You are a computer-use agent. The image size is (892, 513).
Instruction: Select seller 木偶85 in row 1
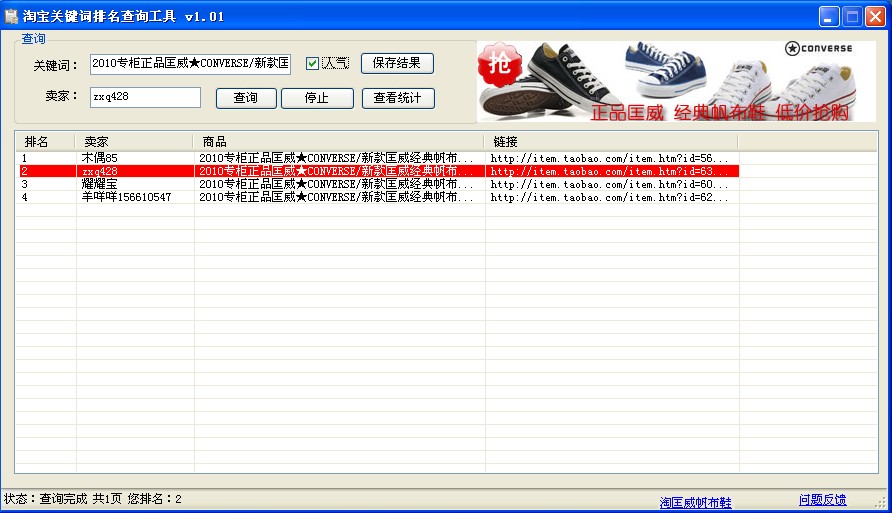click(100, 158)
